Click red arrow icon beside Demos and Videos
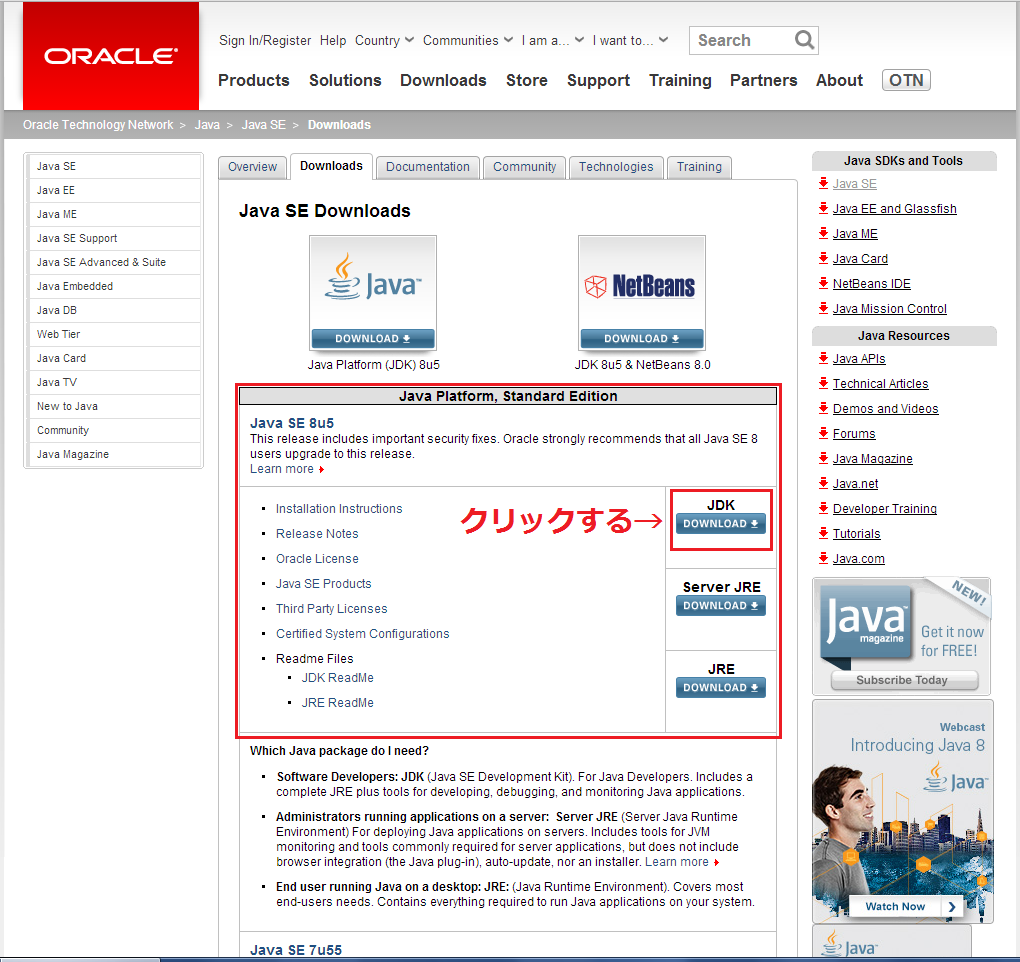The width and height of the screenshot is (1020, 962). (824, 408)
